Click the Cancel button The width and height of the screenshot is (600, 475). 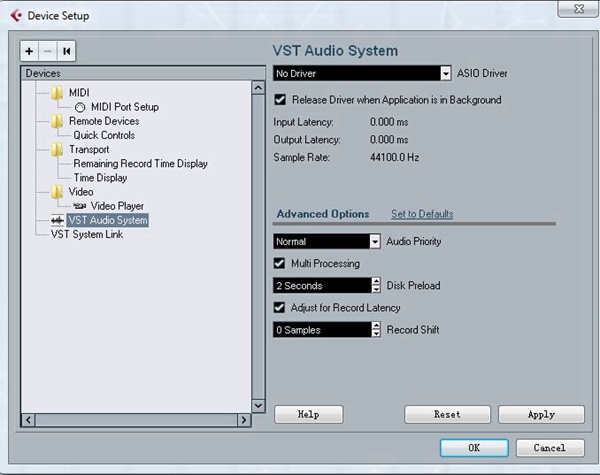click(550, 448)
